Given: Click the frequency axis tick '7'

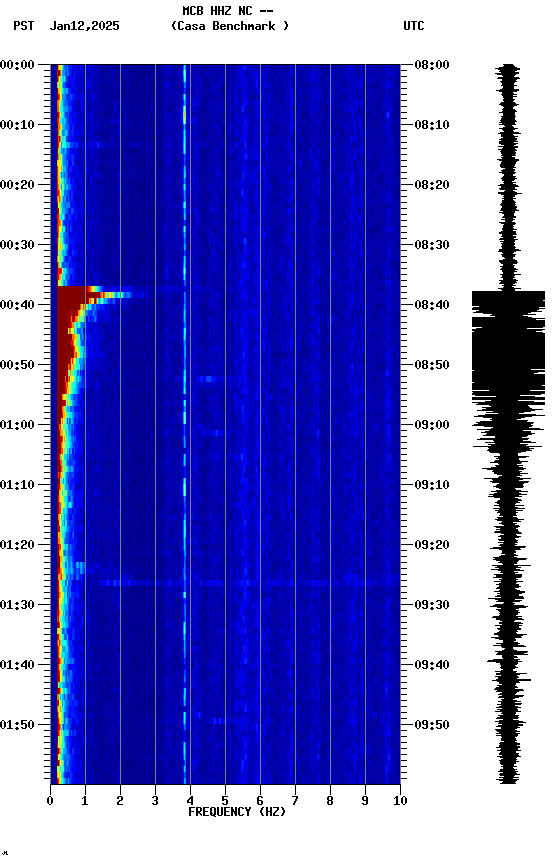Looking at the screenshot, I should (x=295, y=802).
